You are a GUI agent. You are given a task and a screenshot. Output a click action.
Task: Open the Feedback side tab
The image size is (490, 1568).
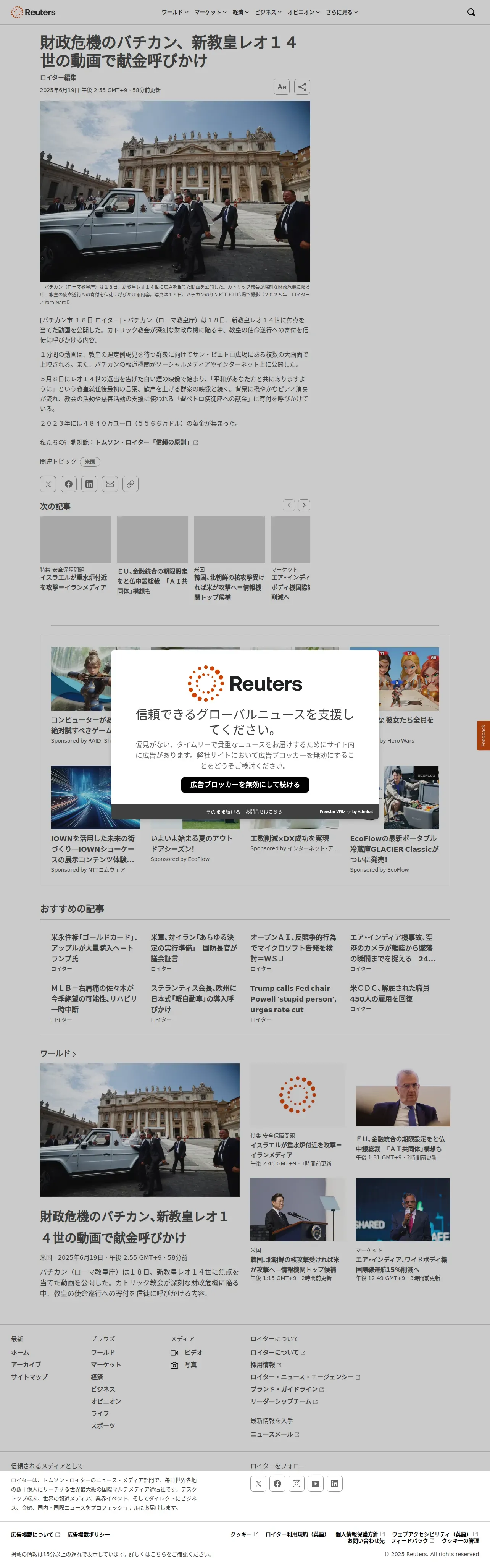click(x=483, y=735)
